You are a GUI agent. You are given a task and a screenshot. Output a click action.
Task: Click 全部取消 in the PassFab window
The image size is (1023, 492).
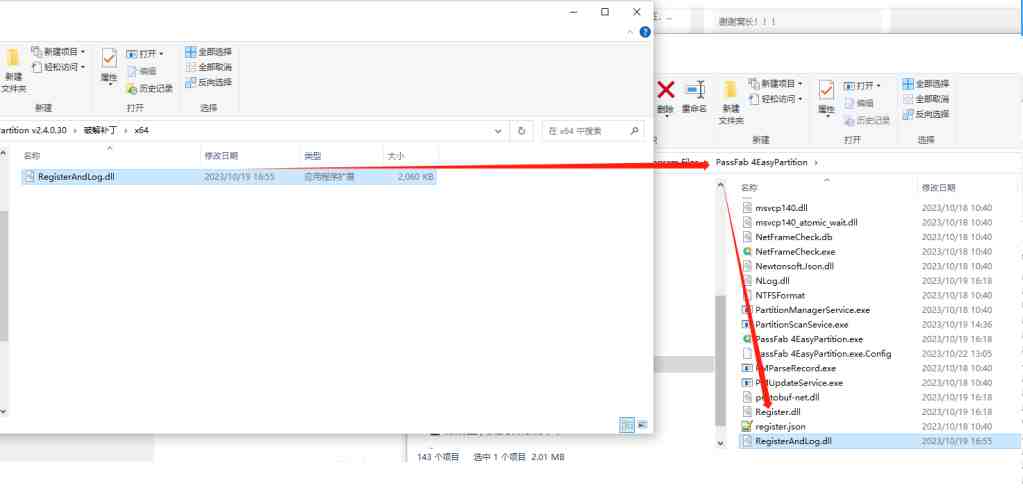tap(926, 99)
